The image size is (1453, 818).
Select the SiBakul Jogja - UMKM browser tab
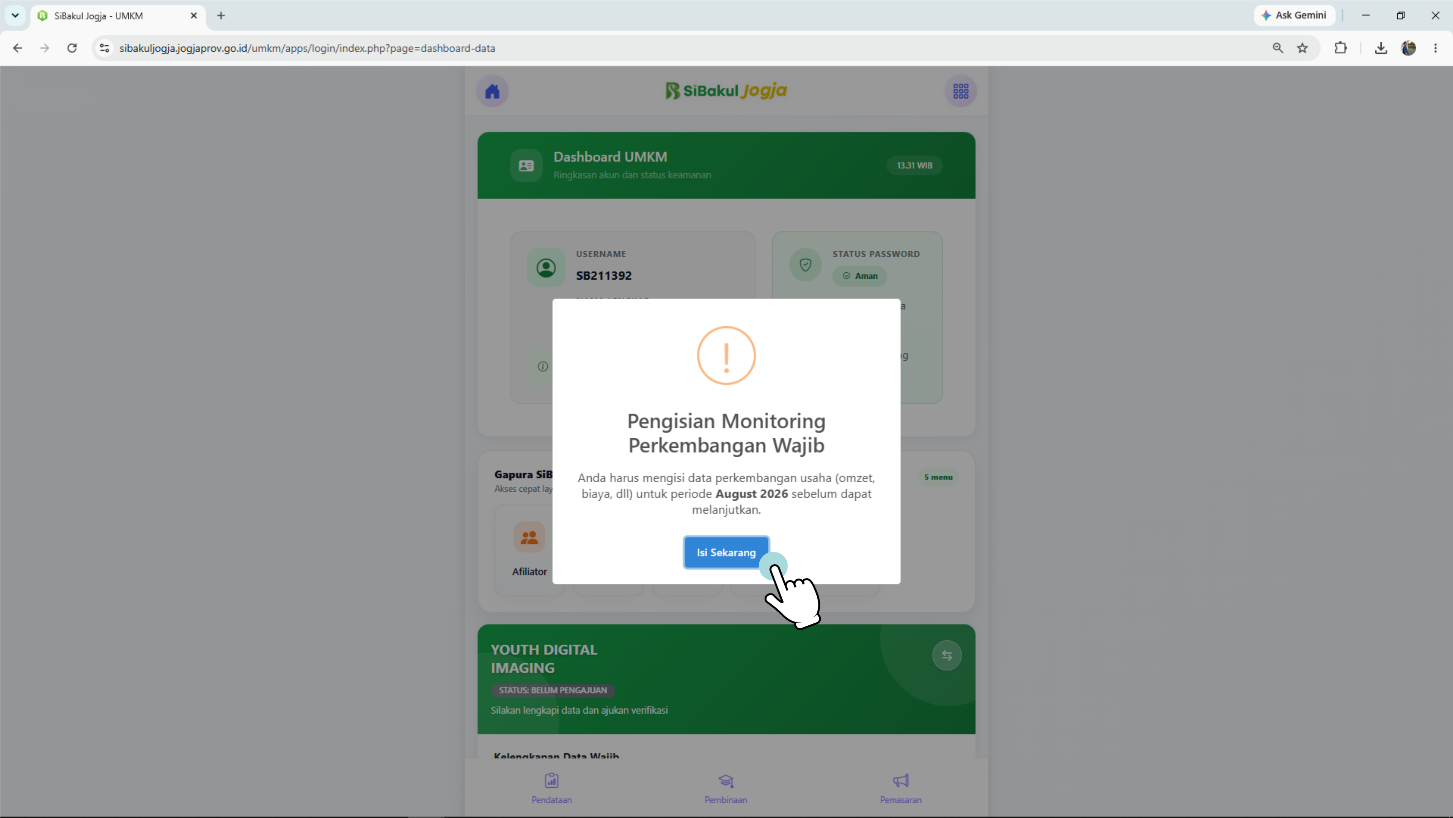coord(118,16)
